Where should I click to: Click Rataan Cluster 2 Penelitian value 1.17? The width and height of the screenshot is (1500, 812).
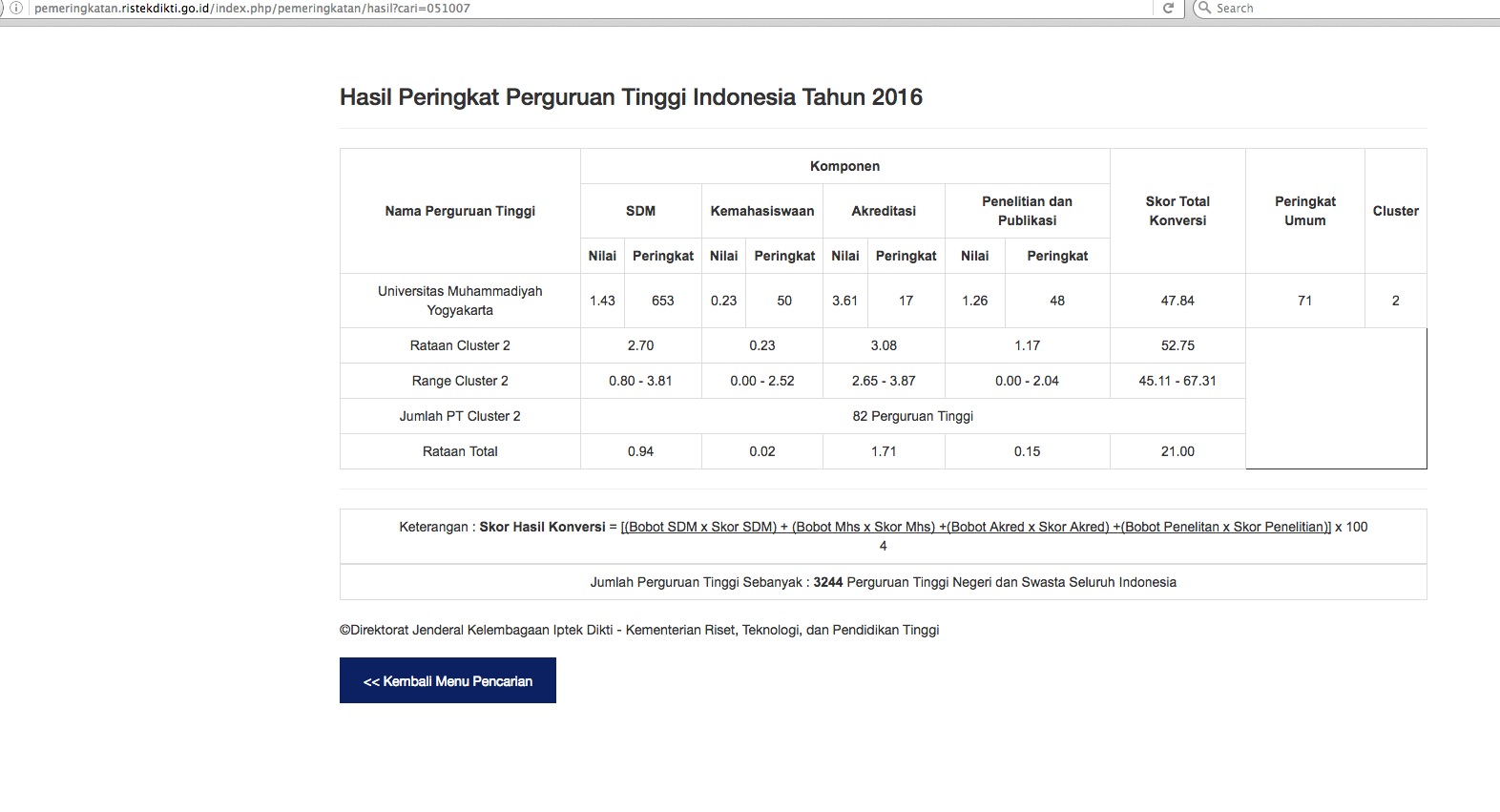tap(1027, 345)
